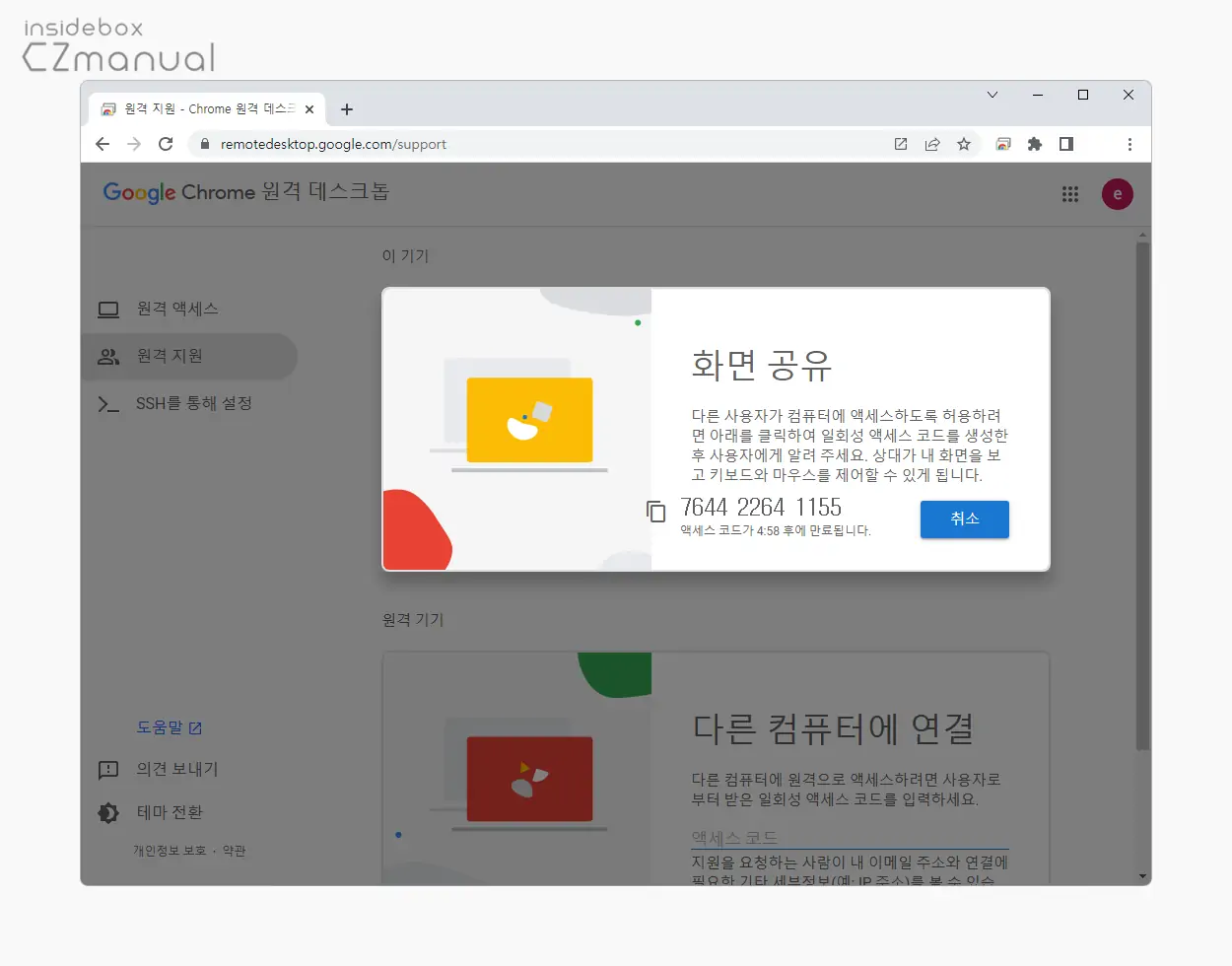Viewport: 1232px width, 966px height.
Task: Click the share page icon in address bar
Action: point(932,144)
